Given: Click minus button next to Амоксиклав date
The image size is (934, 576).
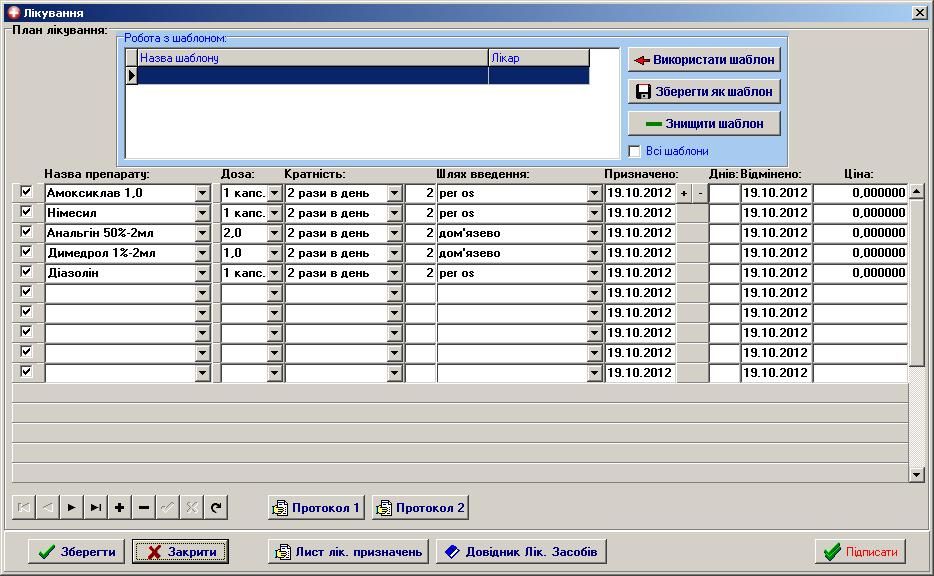Looking at the screenshot, I should point(700,193).
